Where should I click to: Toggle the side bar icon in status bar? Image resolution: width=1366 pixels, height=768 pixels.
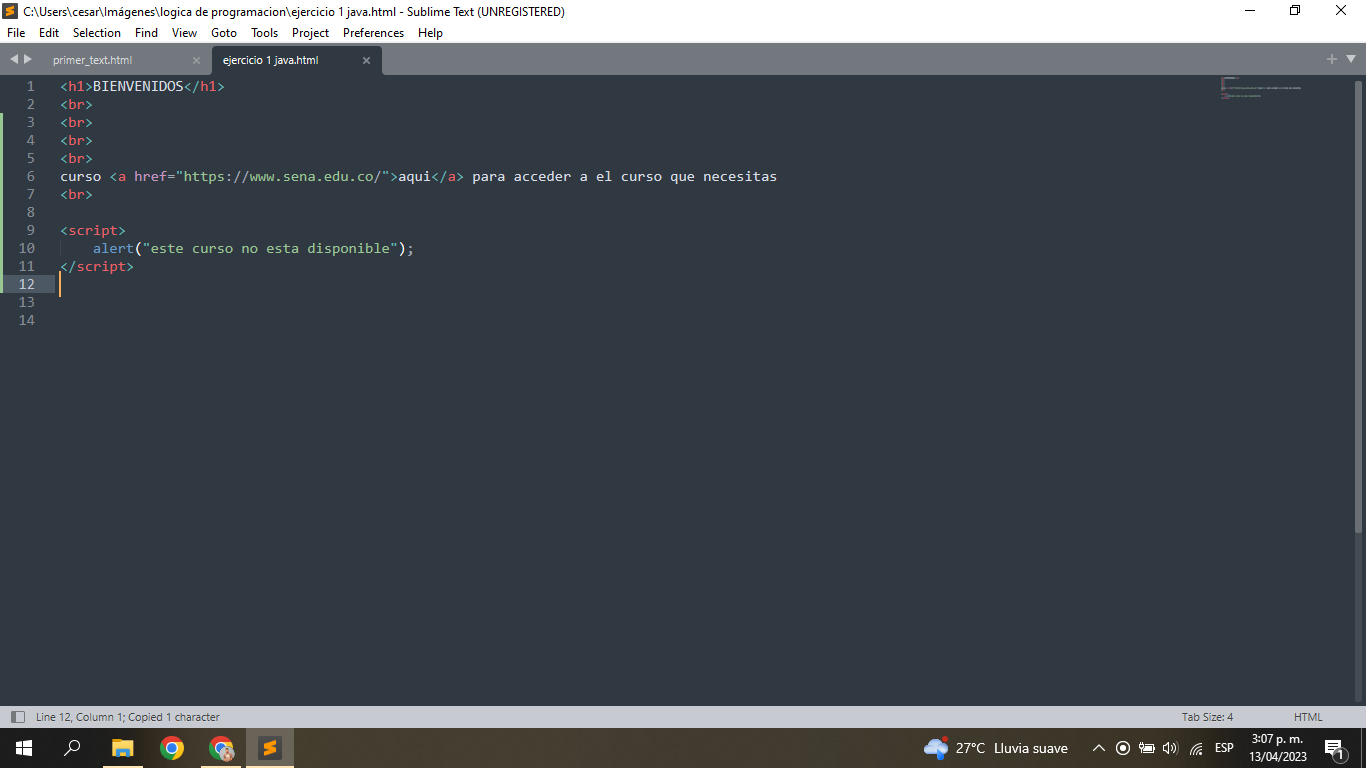[17, 717]
